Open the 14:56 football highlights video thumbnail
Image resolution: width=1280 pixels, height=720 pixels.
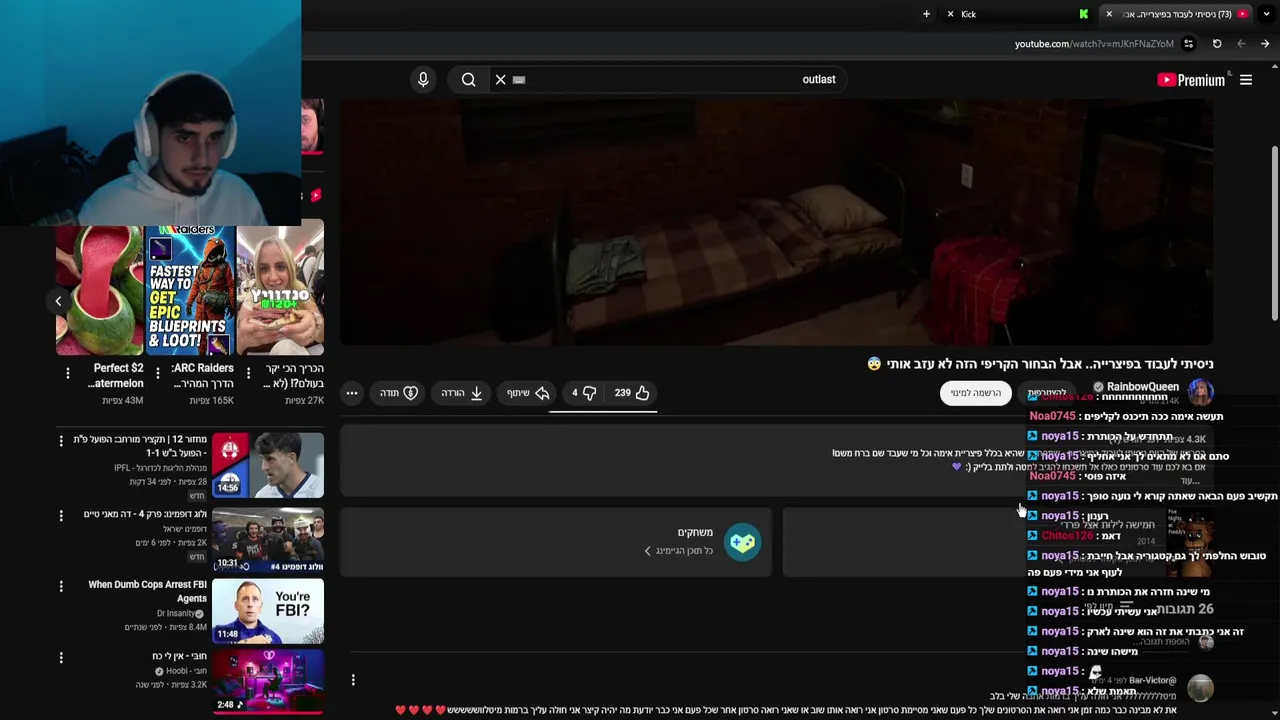[x=268, y=465]
